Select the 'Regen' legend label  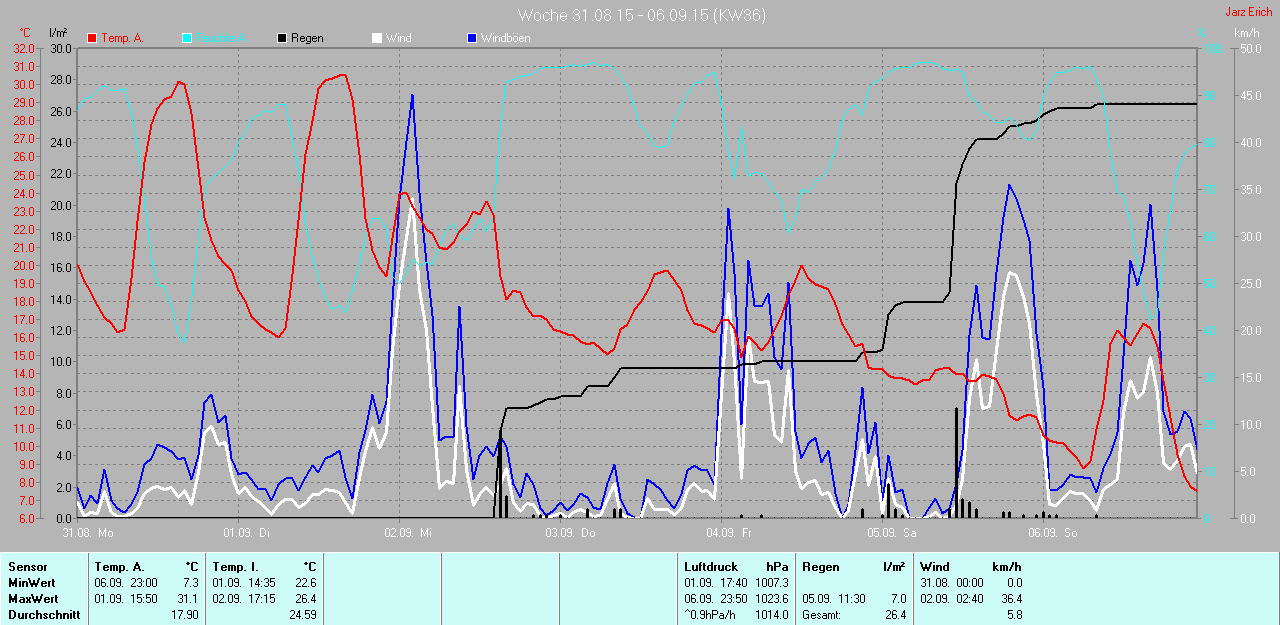click(x=307, y=38)
